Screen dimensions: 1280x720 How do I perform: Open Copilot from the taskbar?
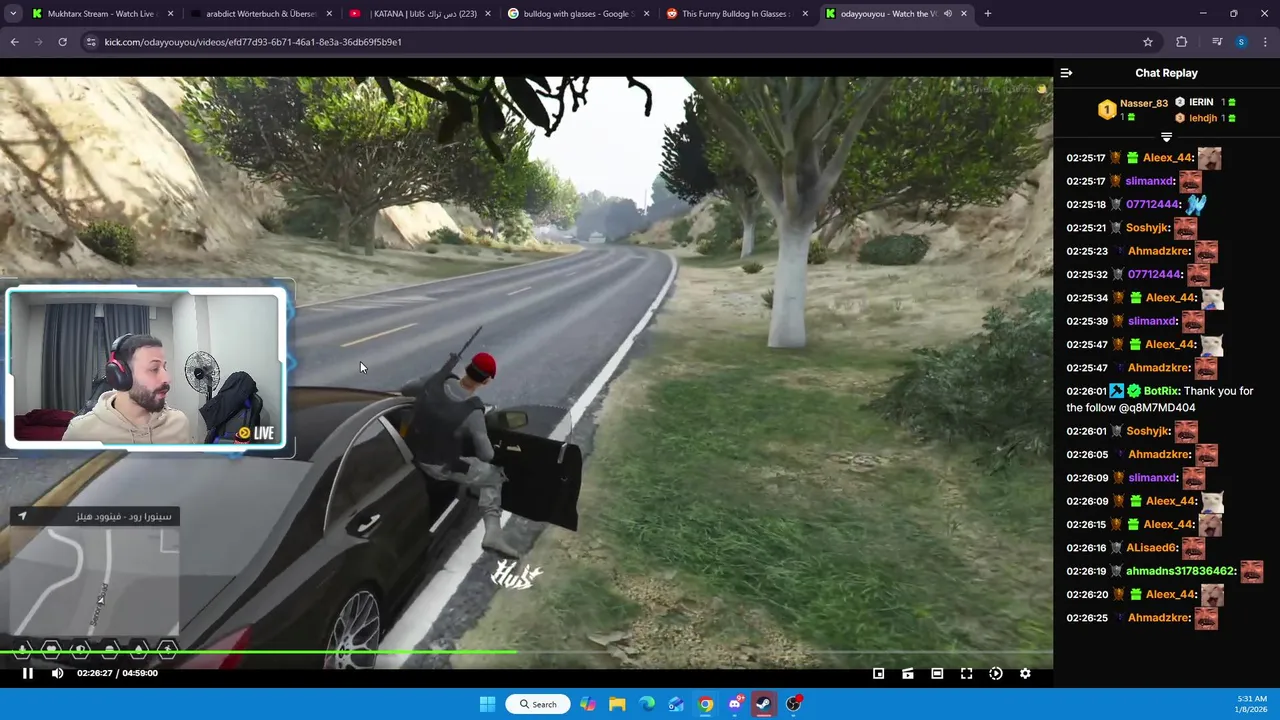click(x=588, y=704)
